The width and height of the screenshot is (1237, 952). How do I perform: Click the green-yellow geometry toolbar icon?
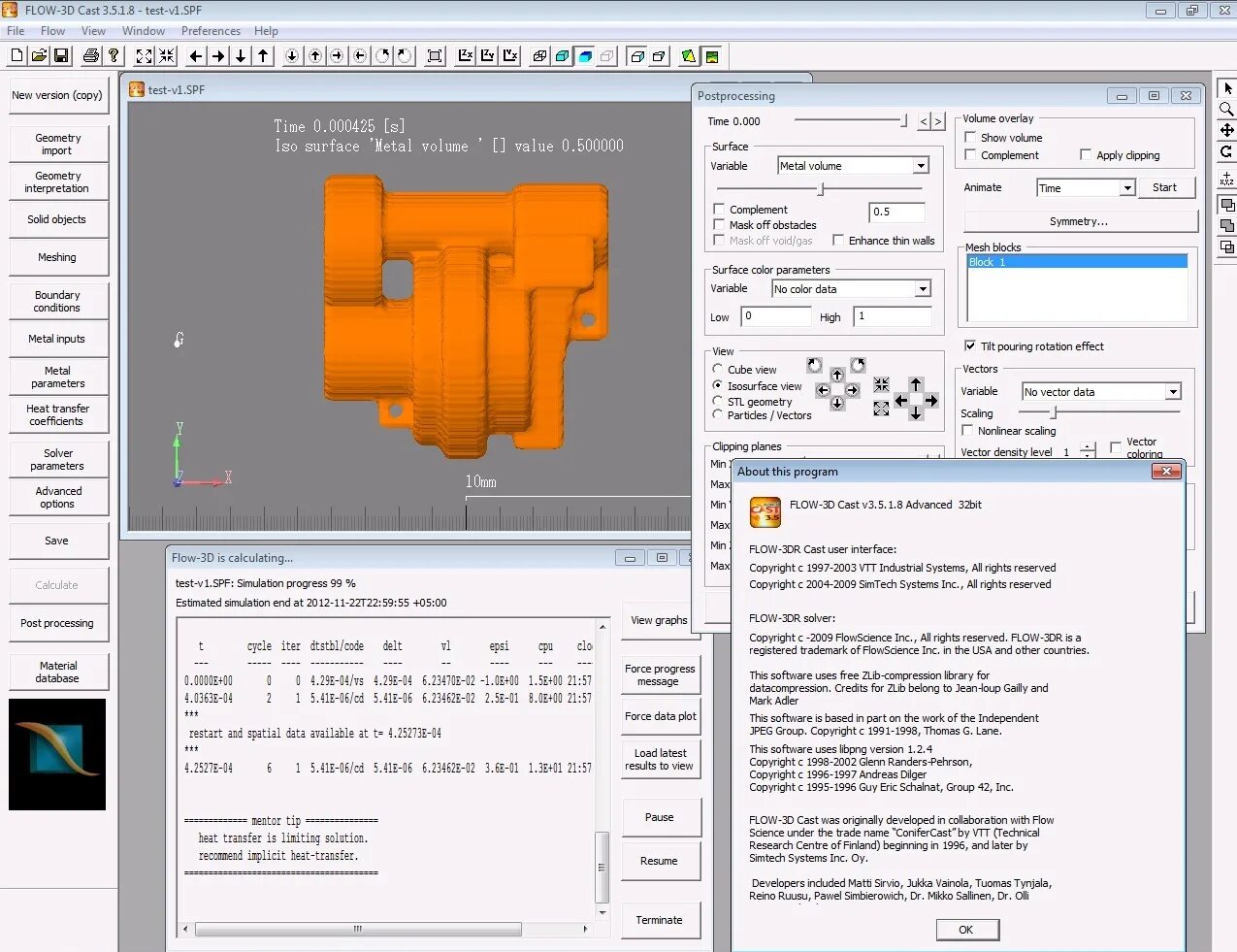point(688,56)
